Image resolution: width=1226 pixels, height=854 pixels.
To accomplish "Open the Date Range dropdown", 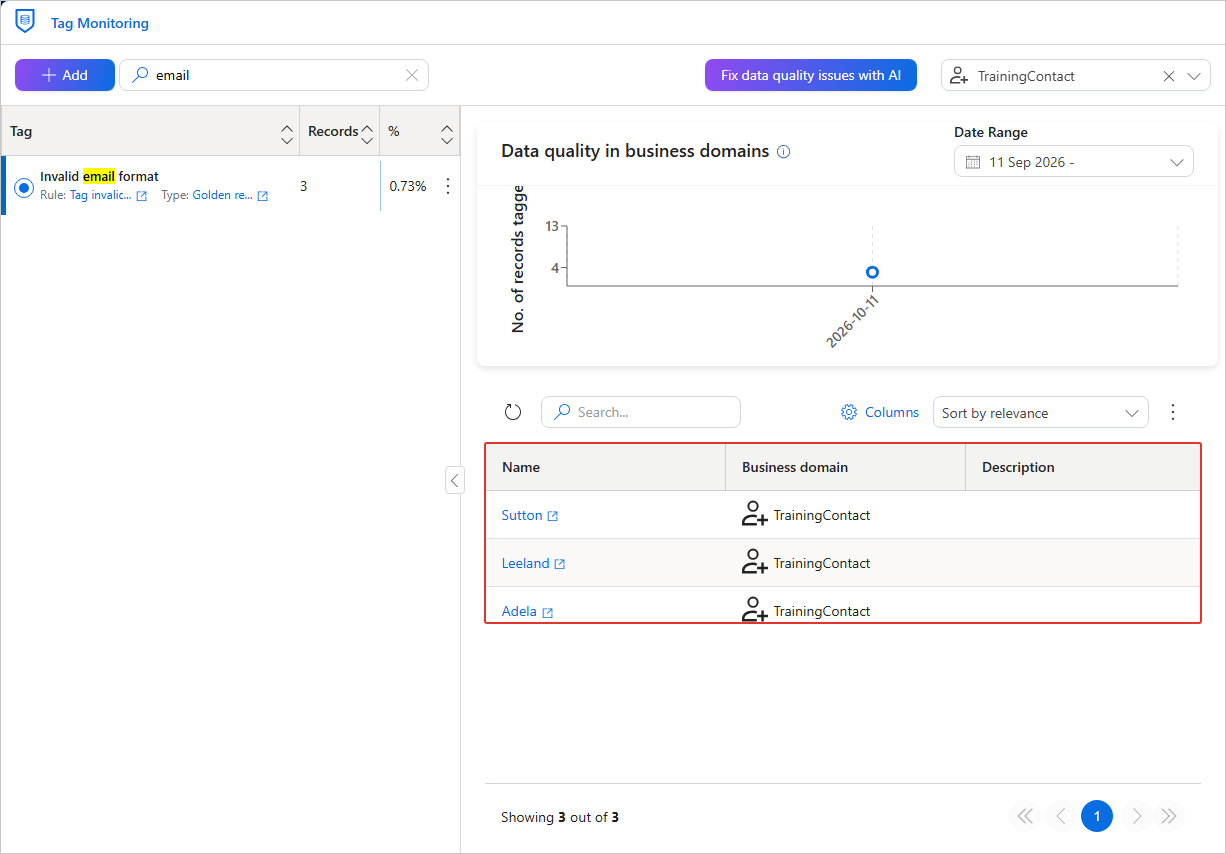I will click(1074, 162).
